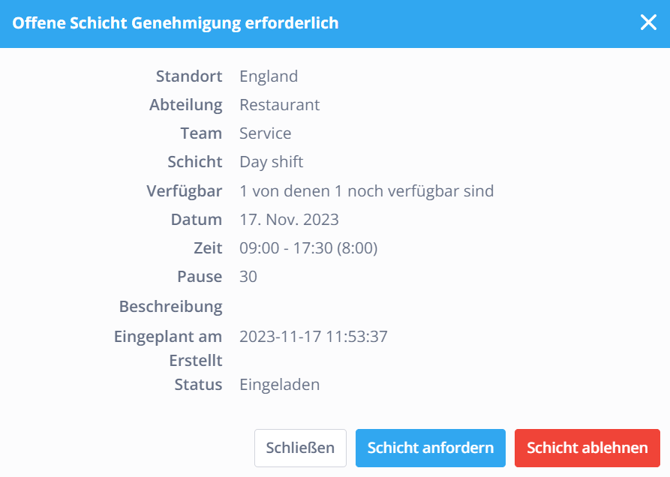Click the time range 09:00 - 17:30
Screen dimensions: 670x477
pos(308,248)
